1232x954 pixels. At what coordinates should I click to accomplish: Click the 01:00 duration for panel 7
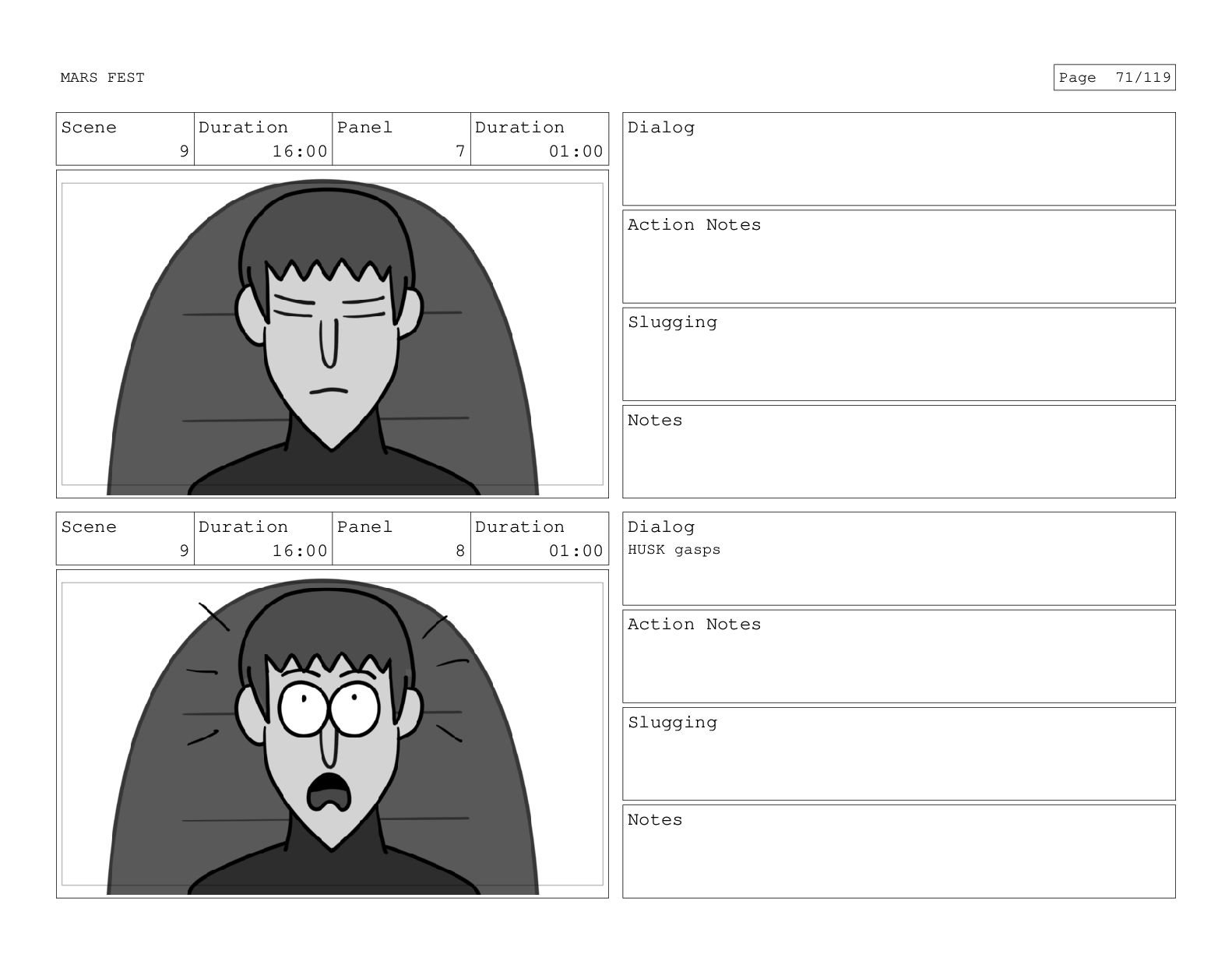pos(576,151)
